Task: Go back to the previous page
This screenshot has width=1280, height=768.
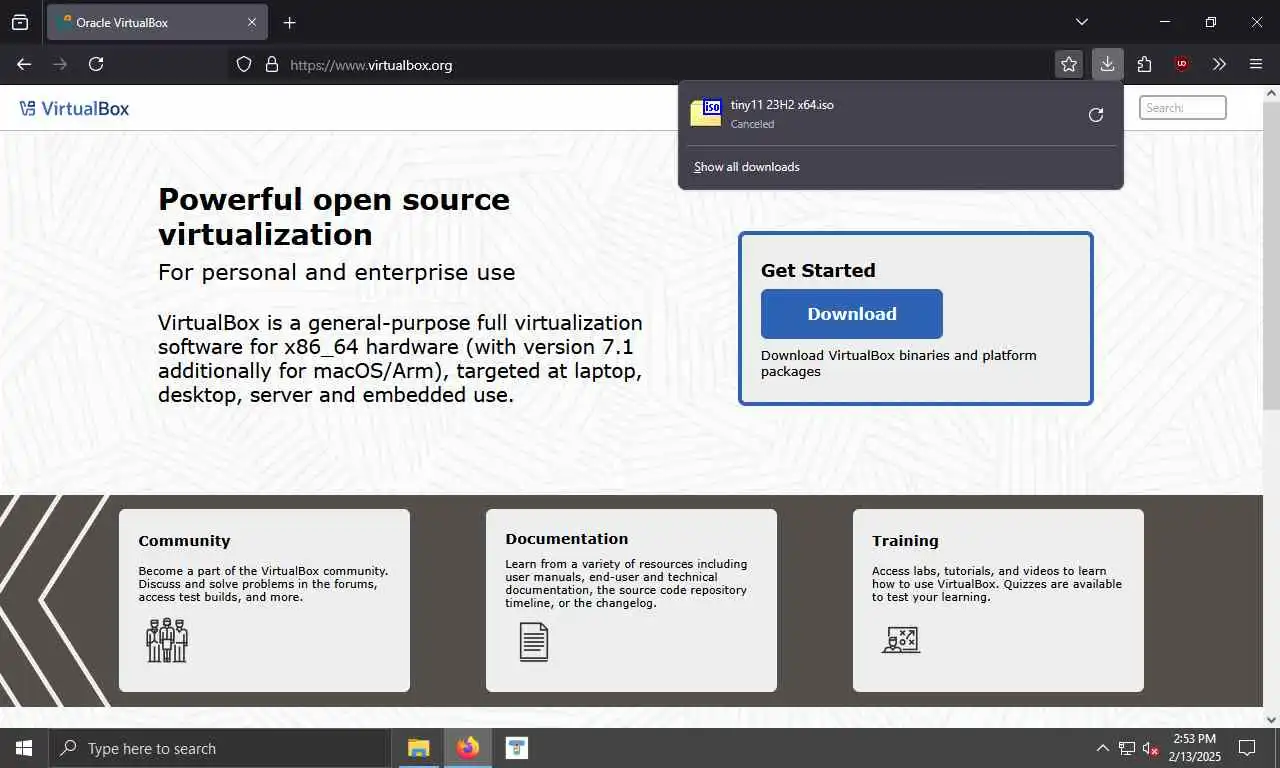Action: (24, 64)
